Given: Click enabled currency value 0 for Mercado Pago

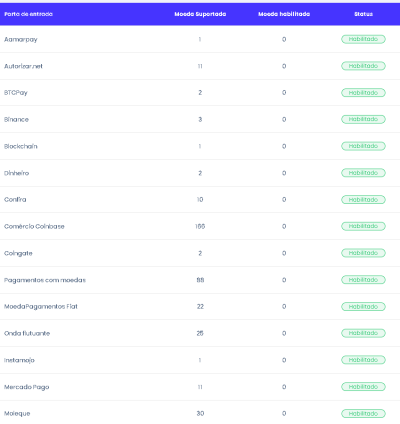Looking at the screenshot, I should point(284,387).
